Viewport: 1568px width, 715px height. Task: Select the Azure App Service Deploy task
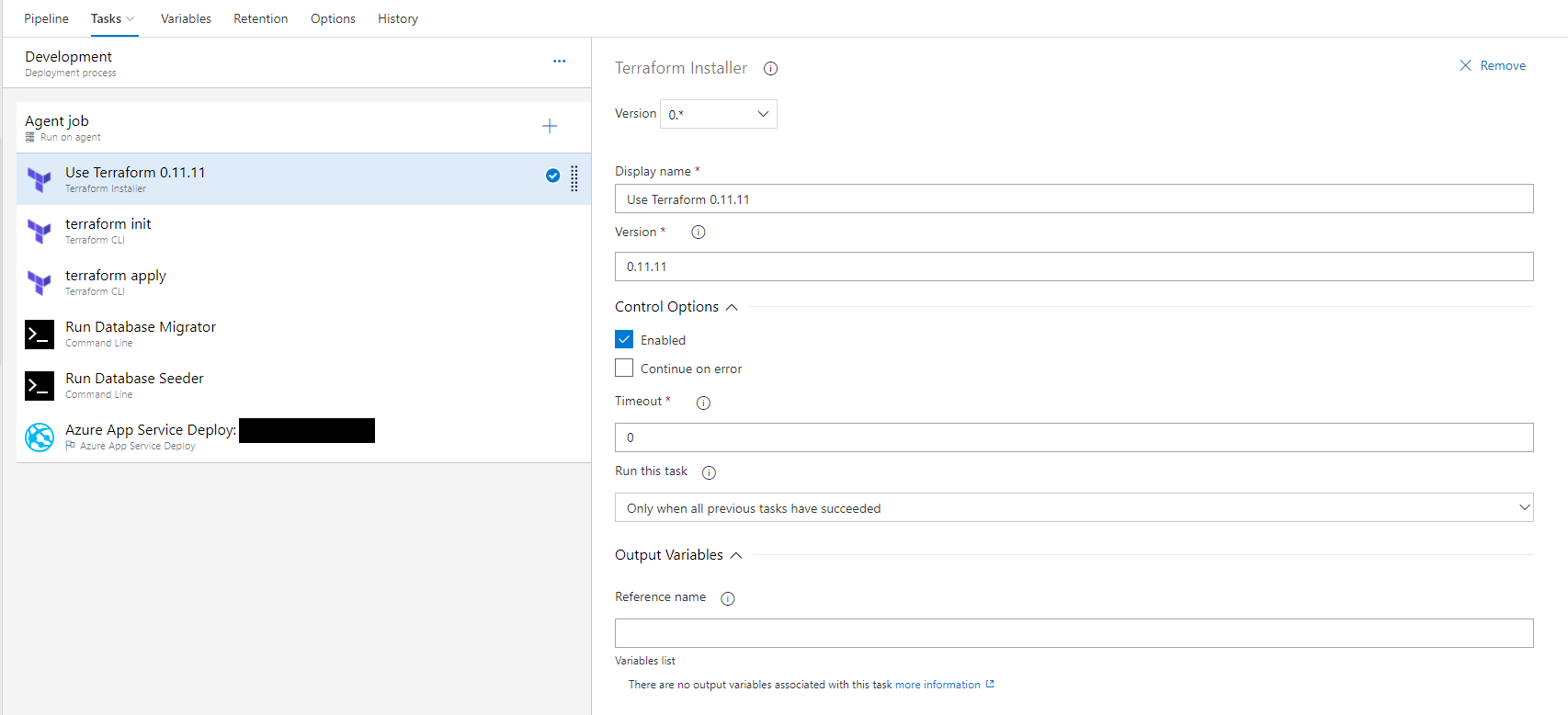click(x=303, y=437)
